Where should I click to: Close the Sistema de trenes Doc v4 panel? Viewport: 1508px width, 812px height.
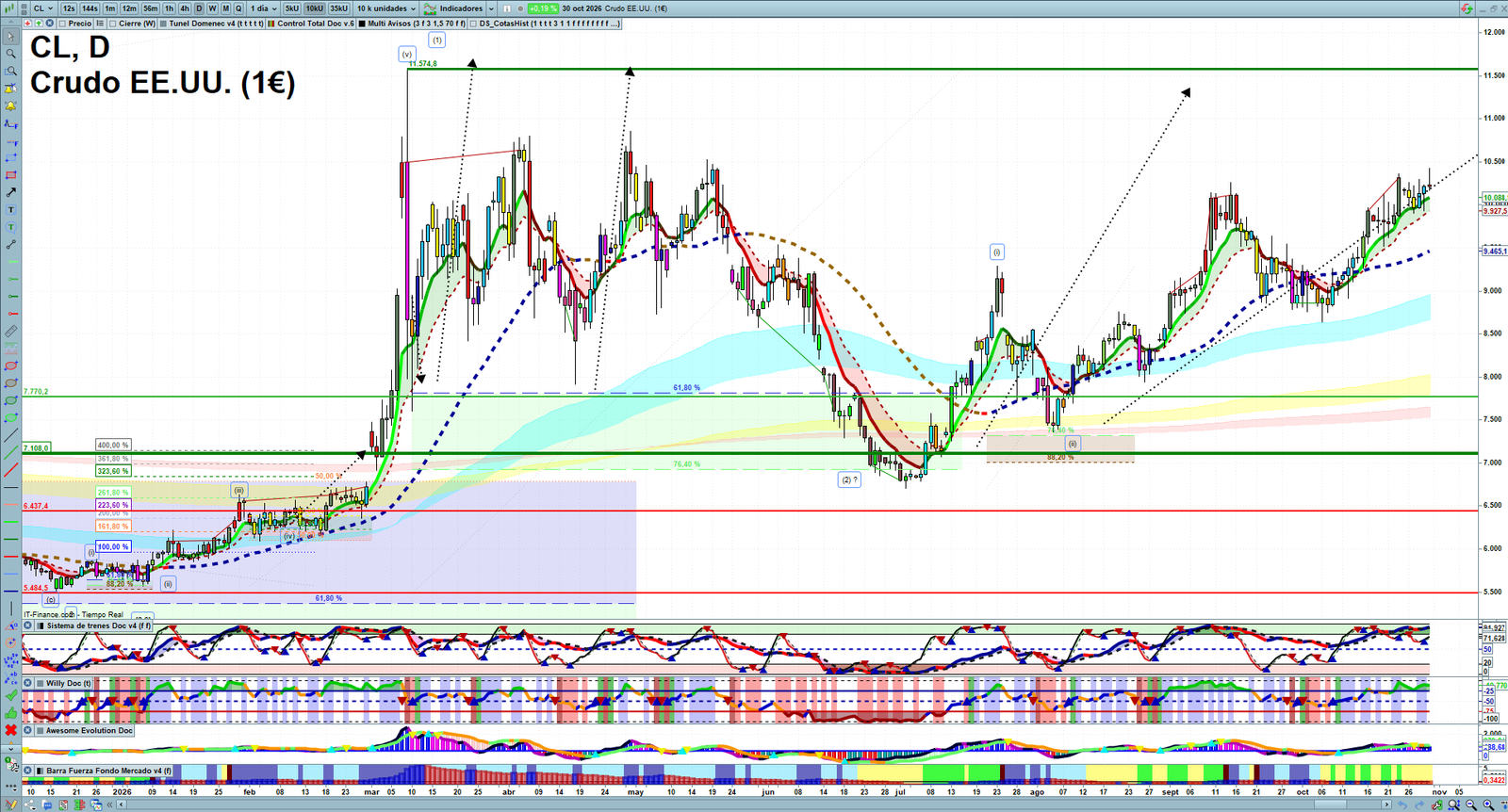[27, 625]
